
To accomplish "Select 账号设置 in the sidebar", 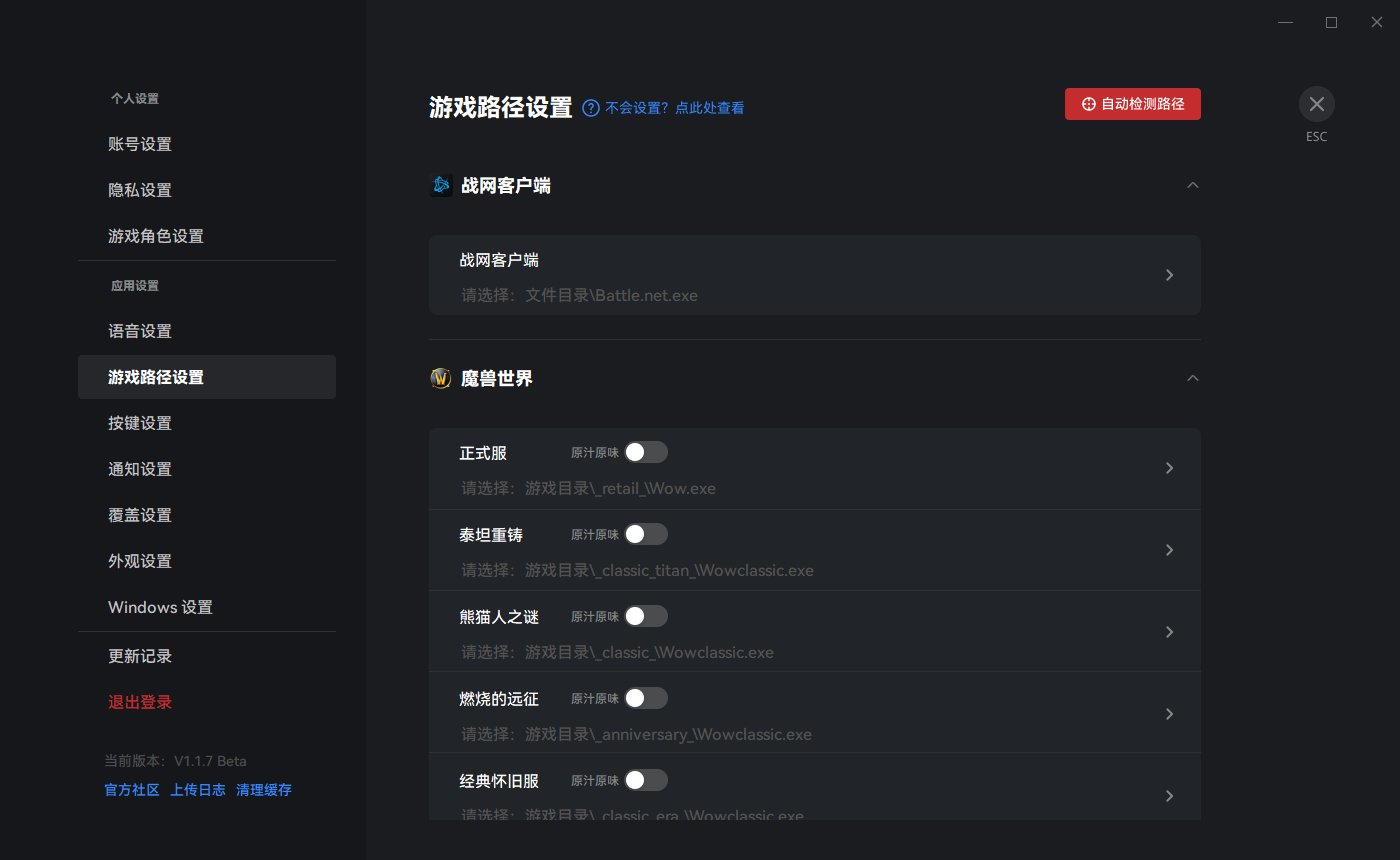I will (139, 144).
